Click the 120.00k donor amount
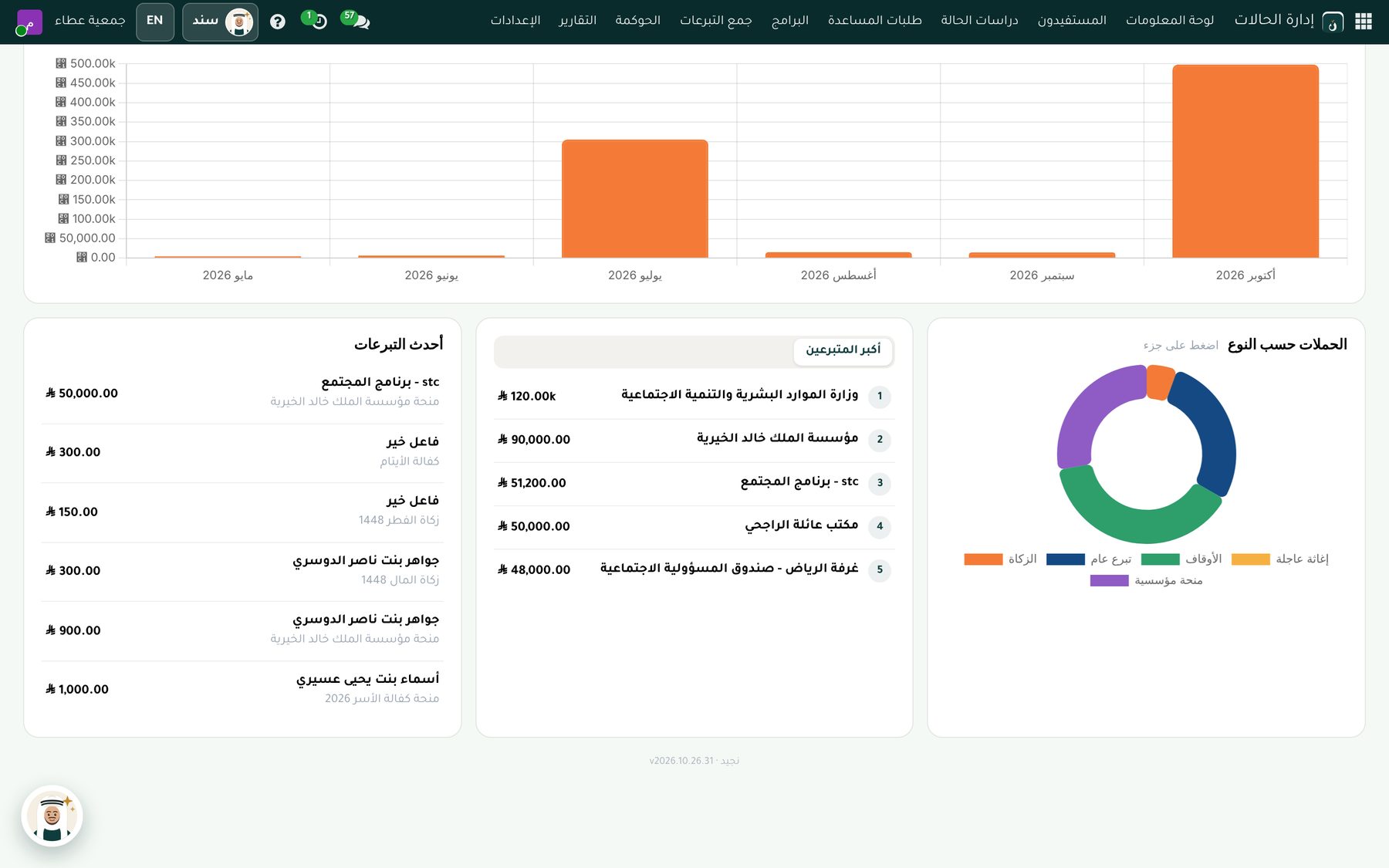 pos(527,397)
